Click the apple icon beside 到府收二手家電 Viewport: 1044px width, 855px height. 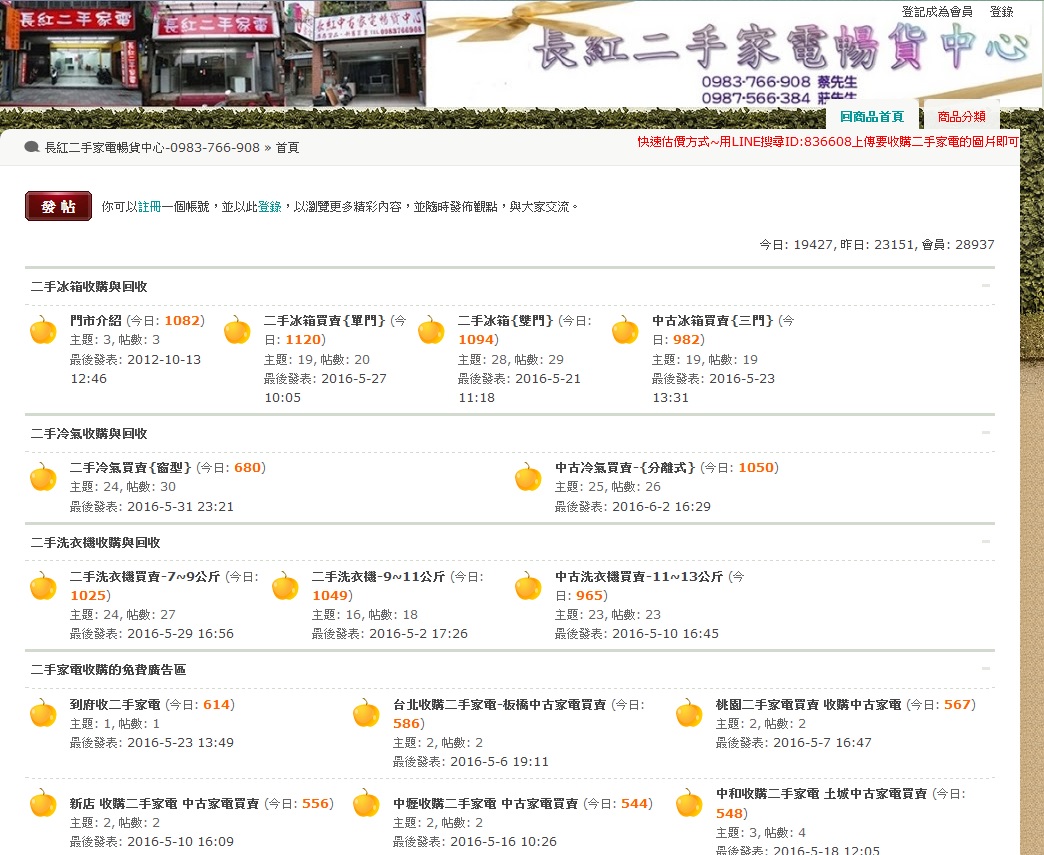tap(43, 714)
